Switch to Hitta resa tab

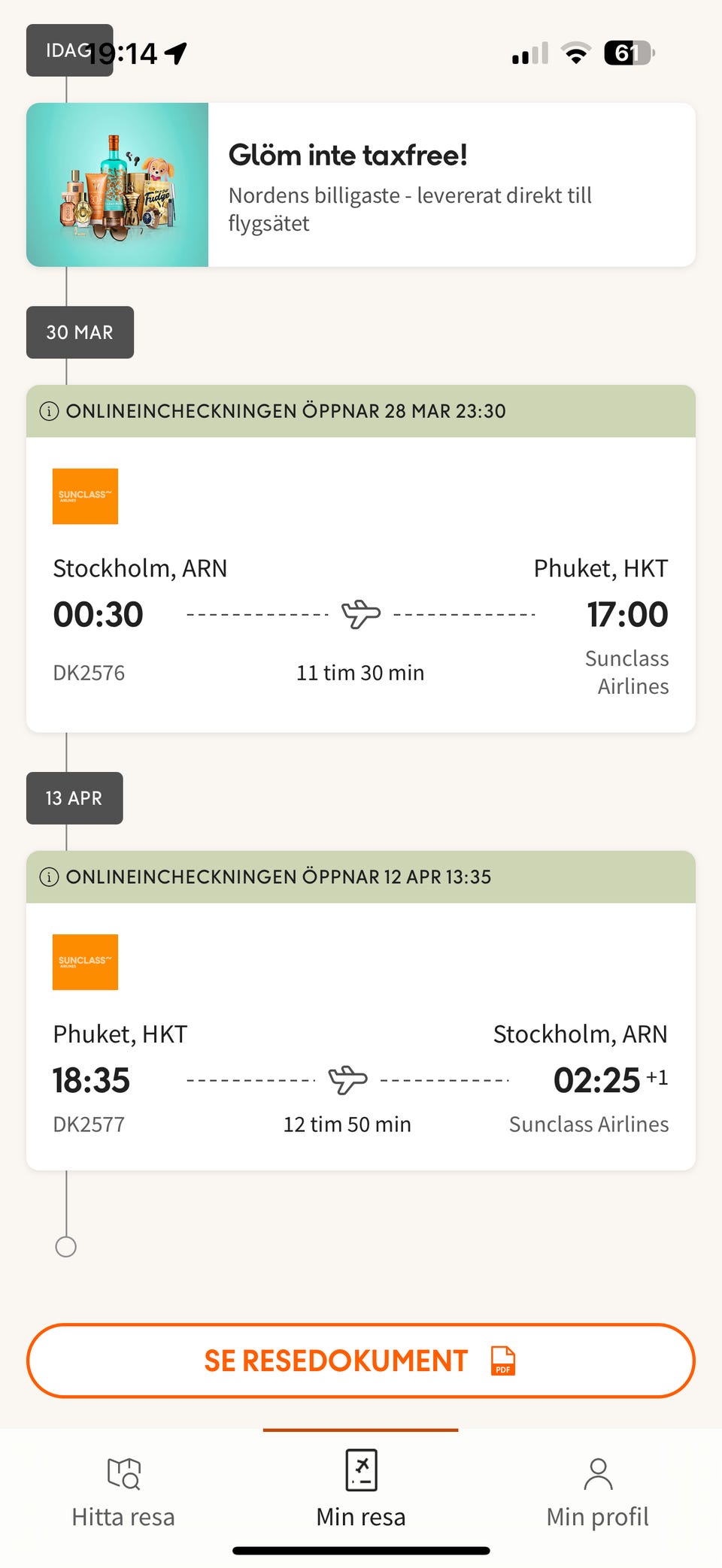(x=123, y=1516)
